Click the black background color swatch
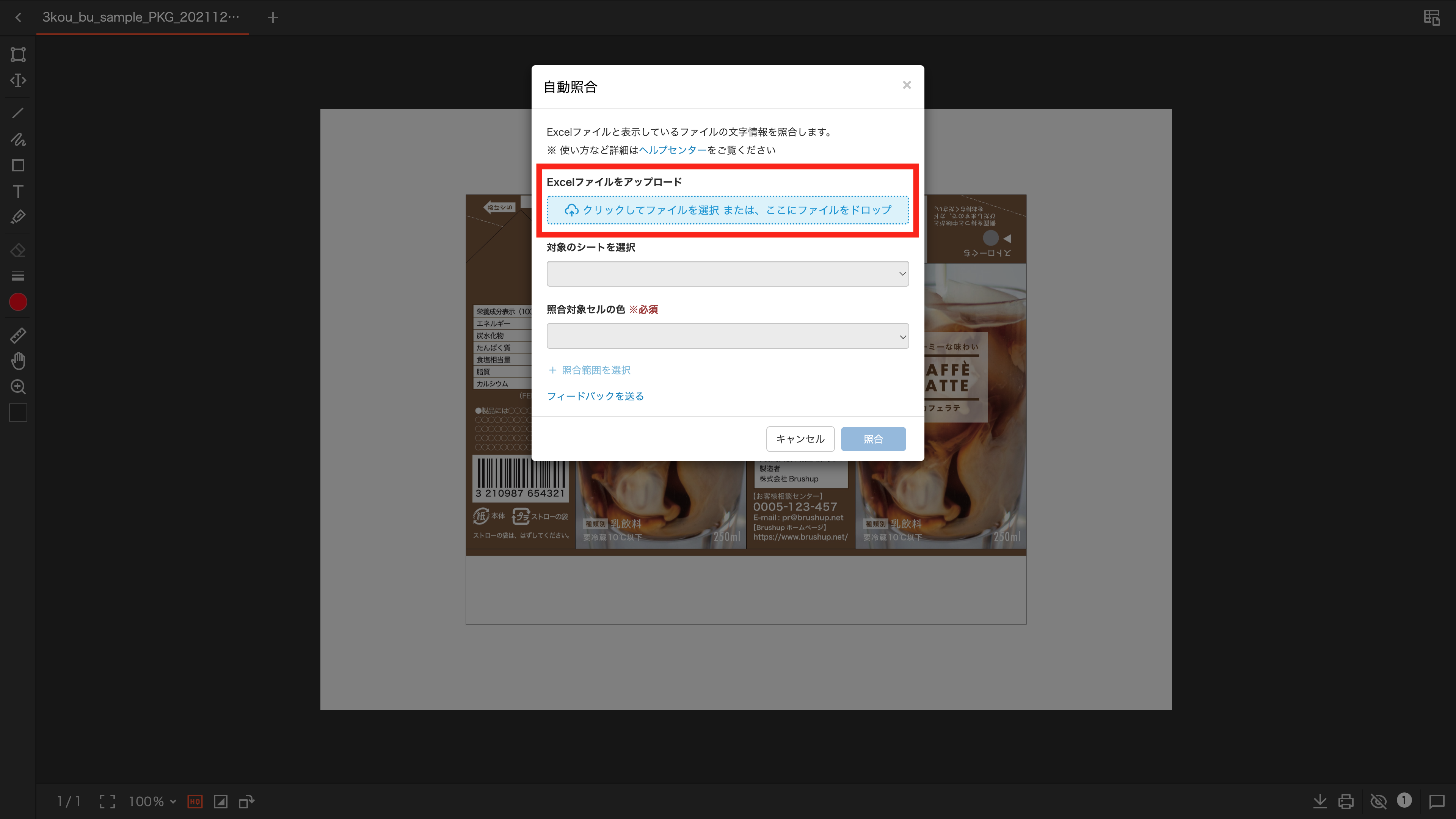Image resolution: width=1456 pixels, height=819 pixels. tap(18, 413)
